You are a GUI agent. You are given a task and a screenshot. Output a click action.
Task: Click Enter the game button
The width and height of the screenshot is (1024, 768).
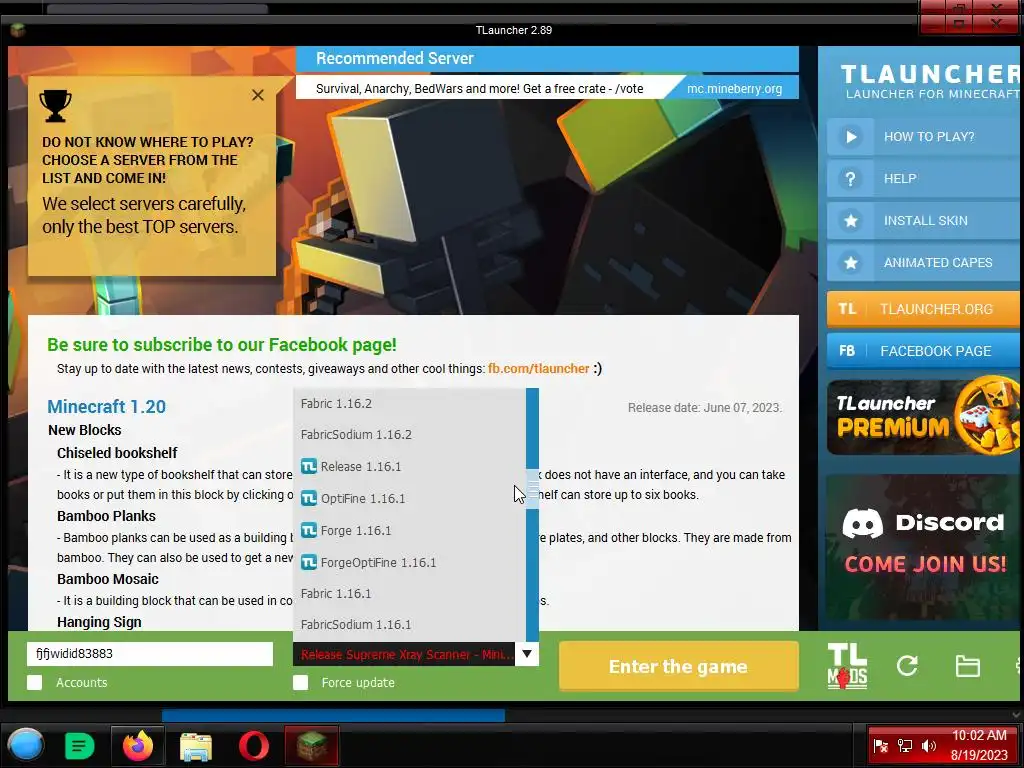679,666
